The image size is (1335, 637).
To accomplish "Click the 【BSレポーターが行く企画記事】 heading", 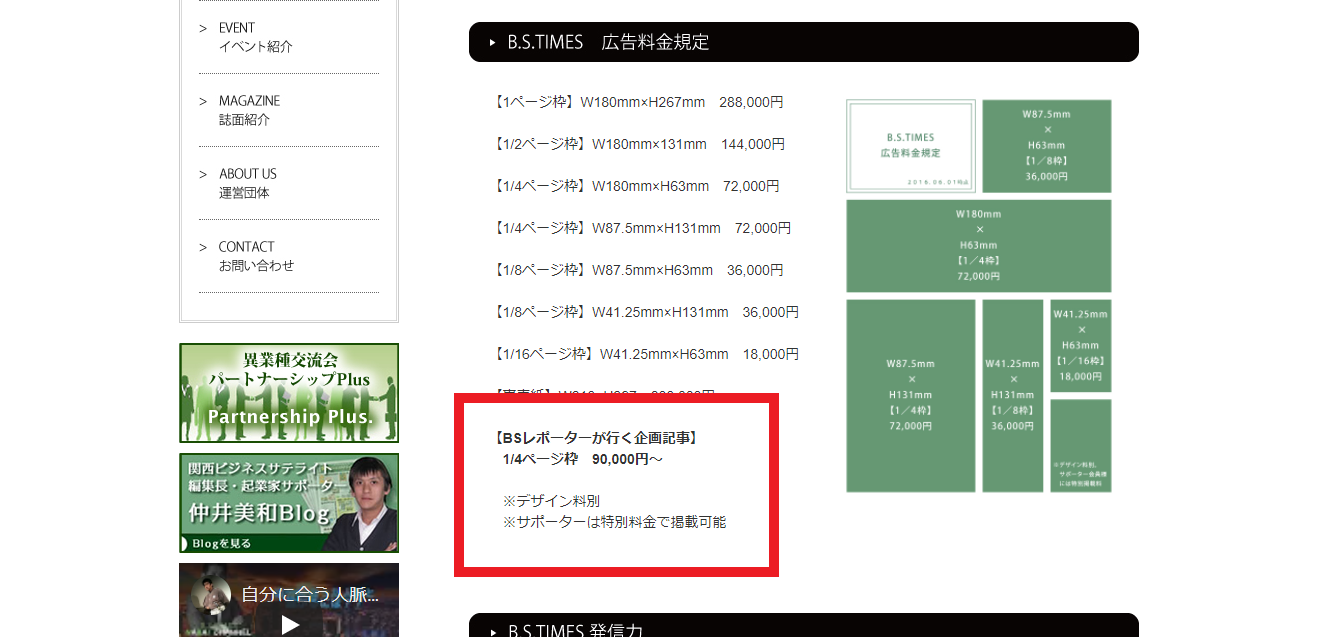I will (x=596, y=438).
